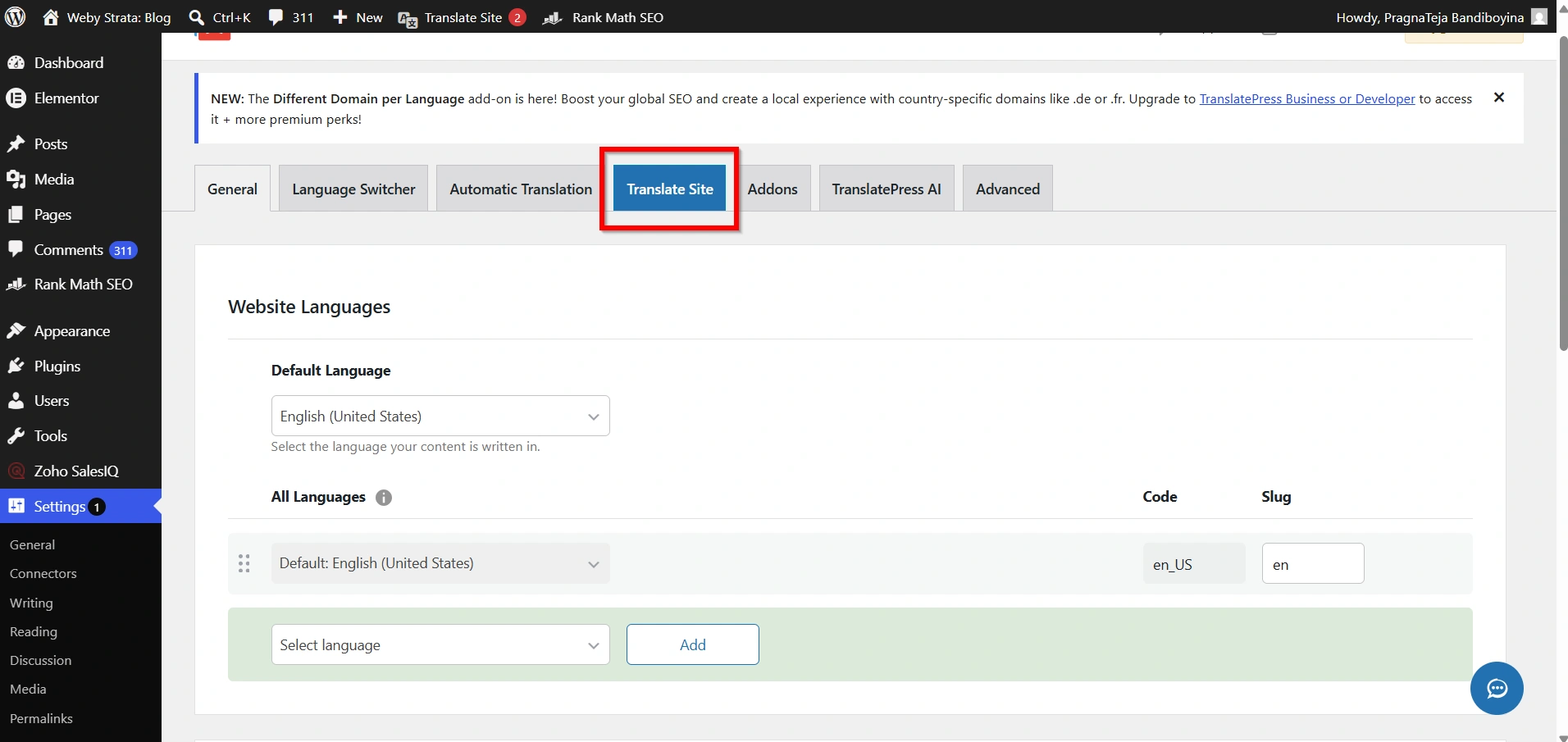Open the Appearance sidebar menu

tap(80, 331)
